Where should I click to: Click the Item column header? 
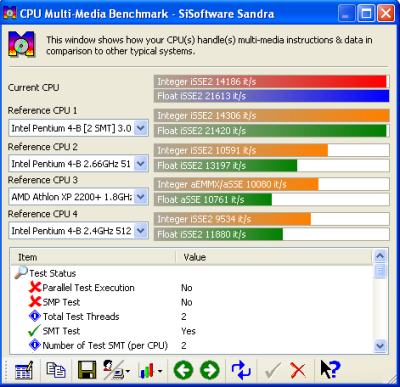point(93,257)
